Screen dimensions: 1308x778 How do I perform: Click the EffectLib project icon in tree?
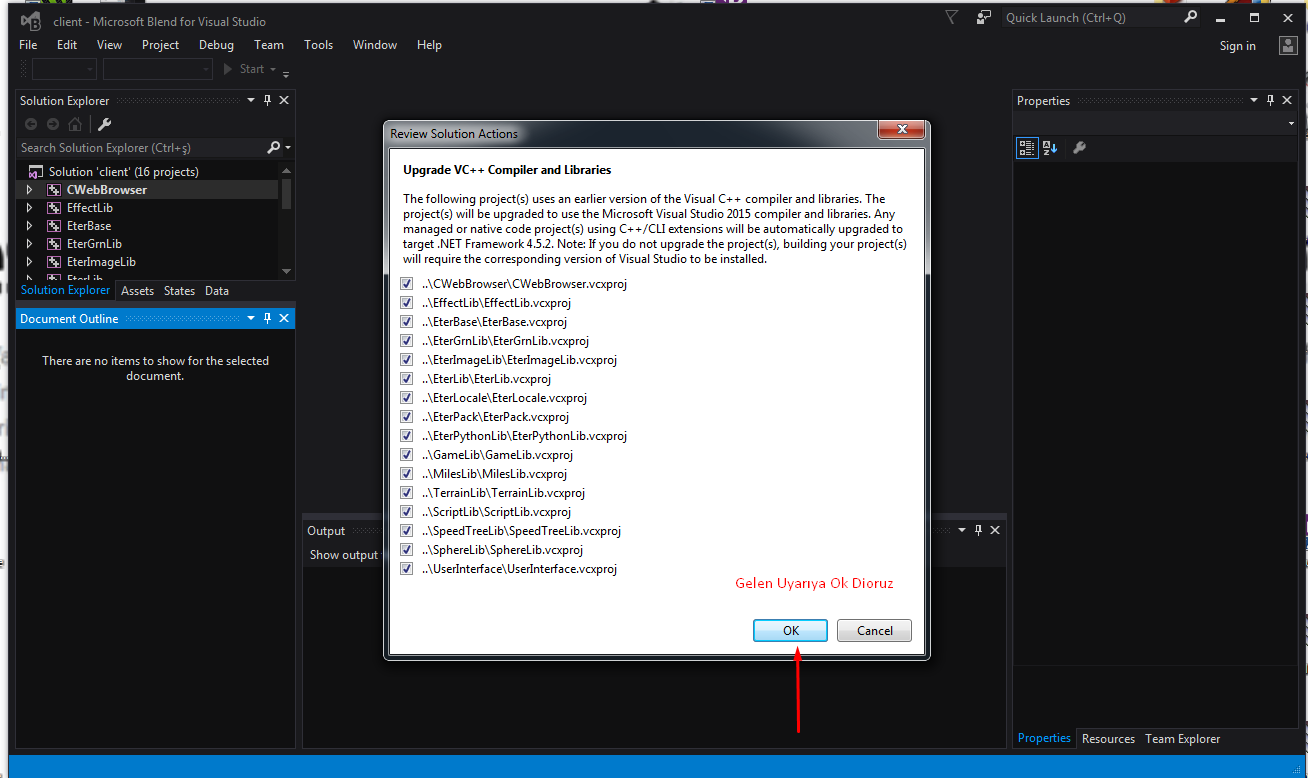(55, 208)
